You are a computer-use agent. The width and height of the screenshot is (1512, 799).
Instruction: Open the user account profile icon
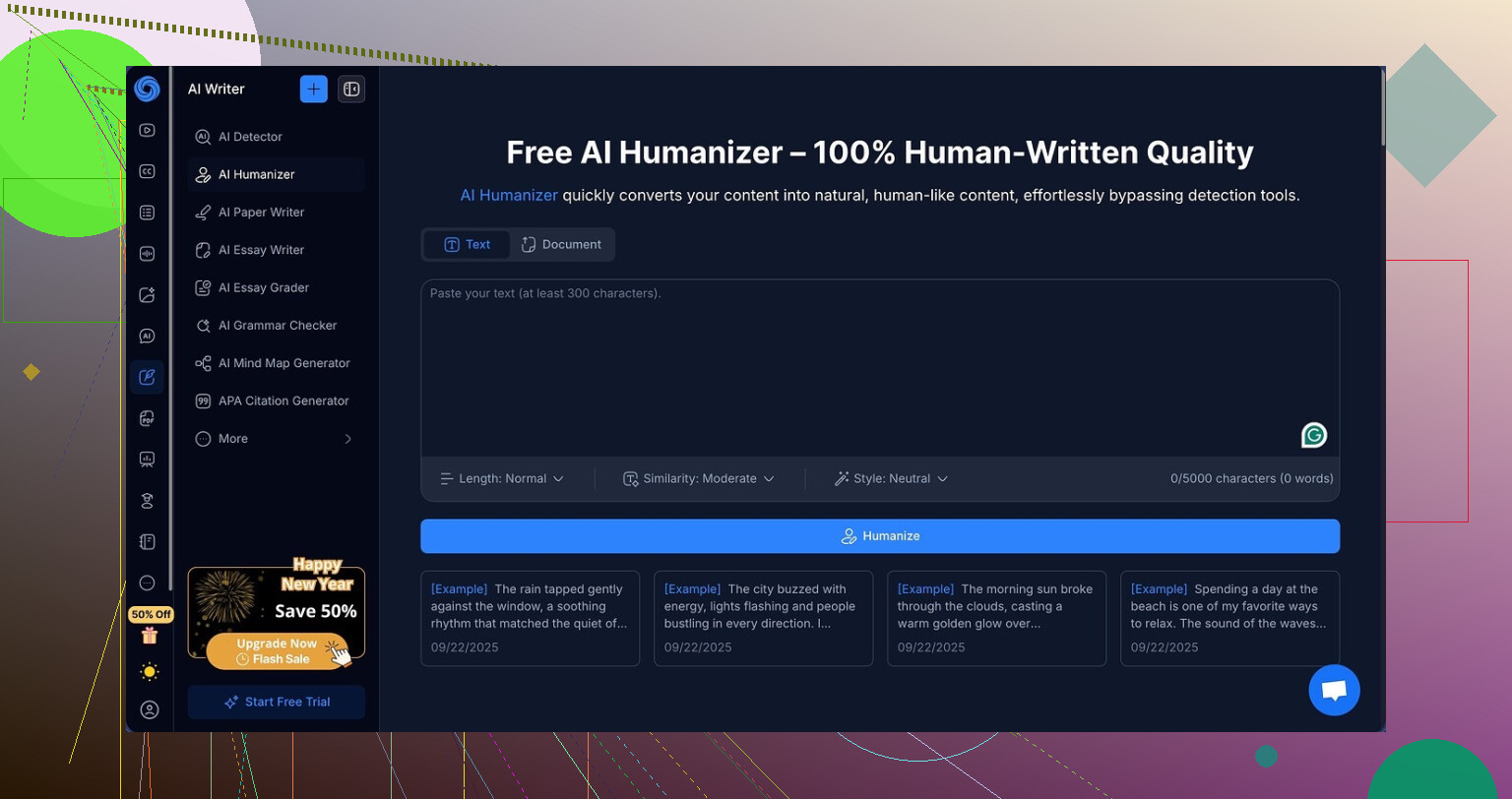(150, 709)
